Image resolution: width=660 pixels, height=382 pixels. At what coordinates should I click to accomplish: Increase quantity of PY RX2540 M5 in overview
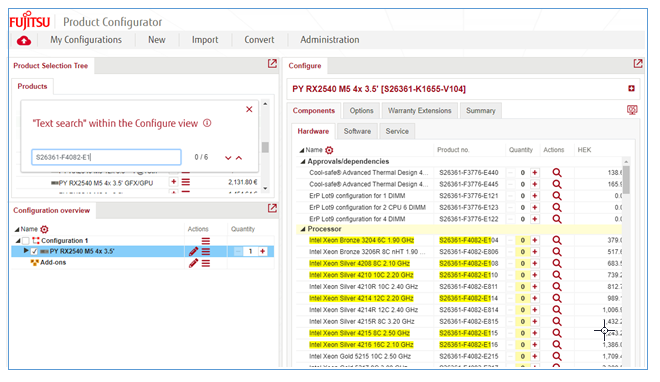[262, 252]
